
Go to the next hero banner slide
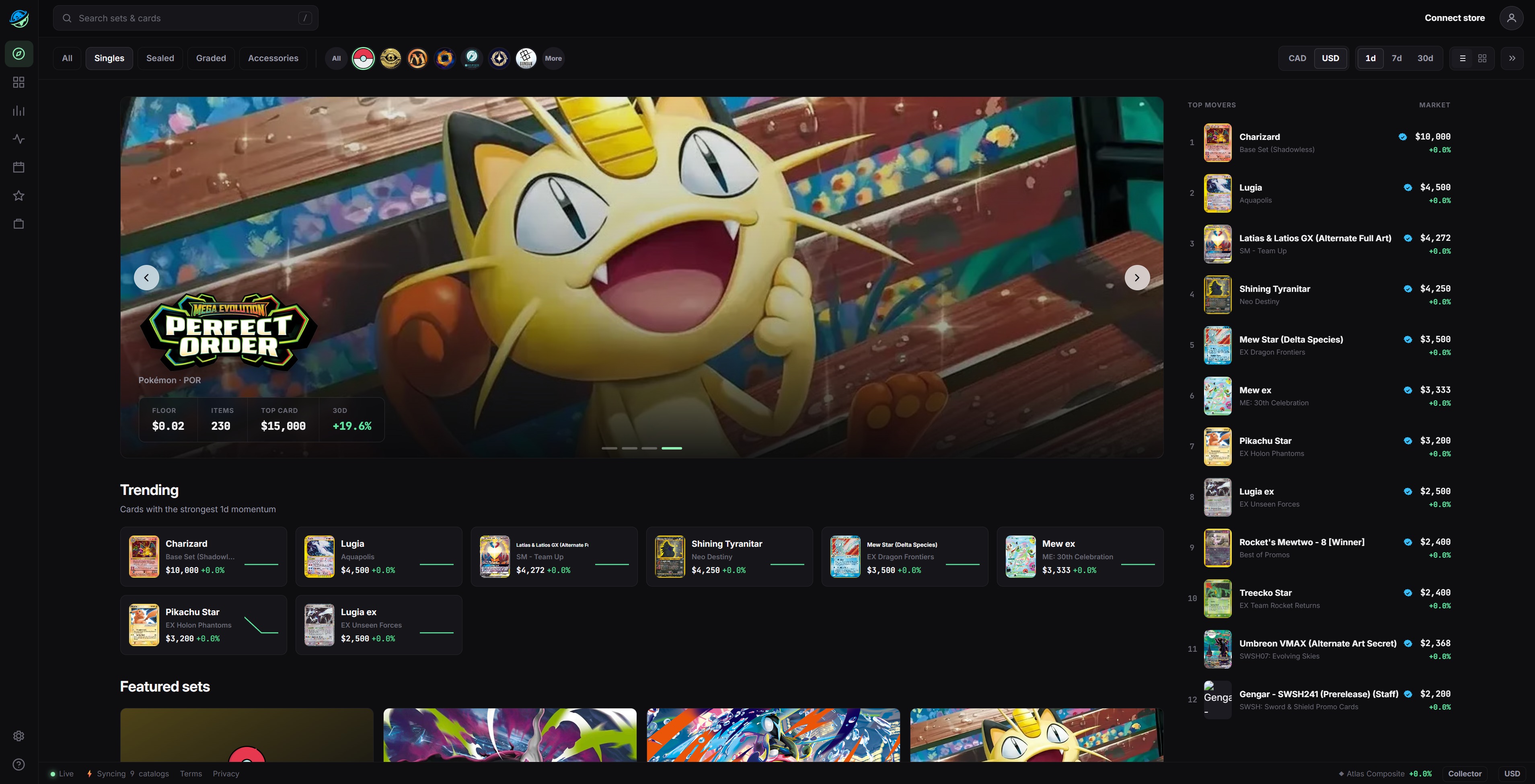[x=1137, y=278]
